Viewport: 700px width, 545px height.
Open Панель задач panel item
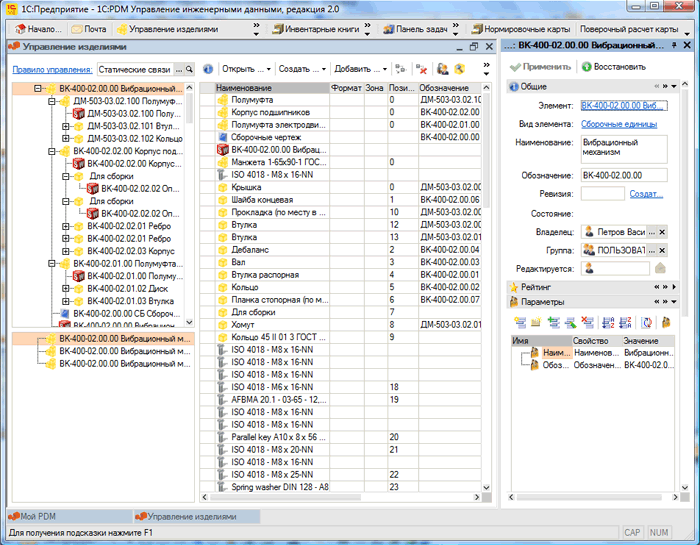(416, 29)
